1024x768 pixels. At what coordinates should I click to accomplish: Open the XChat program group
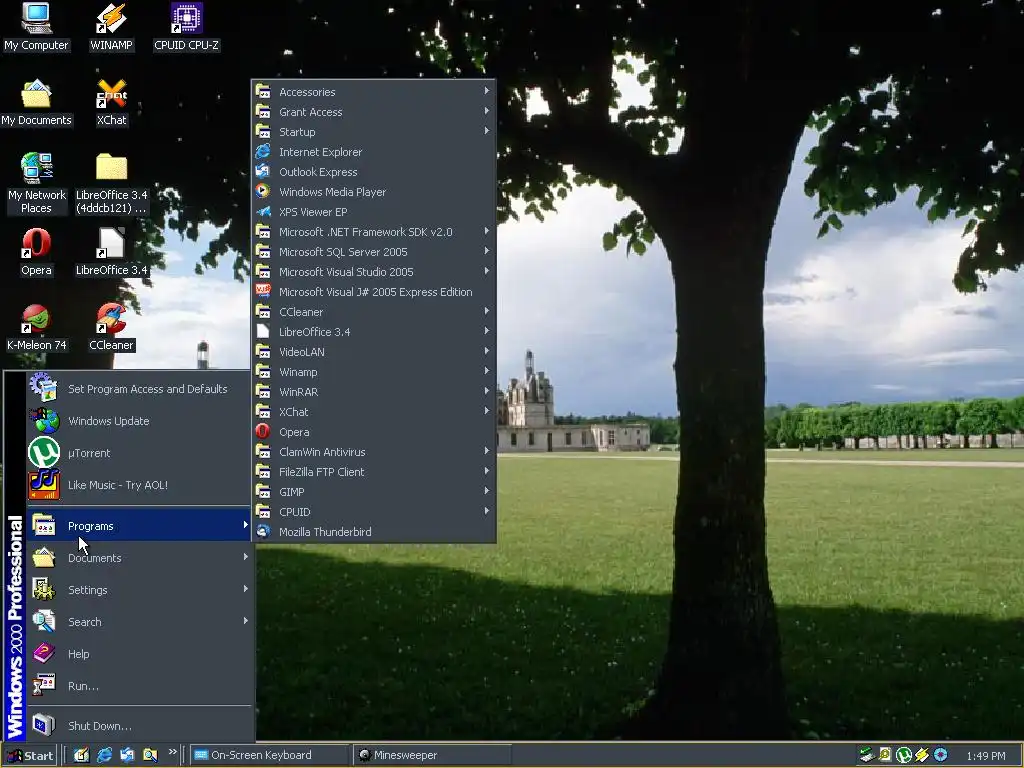(x=374, y=411)
